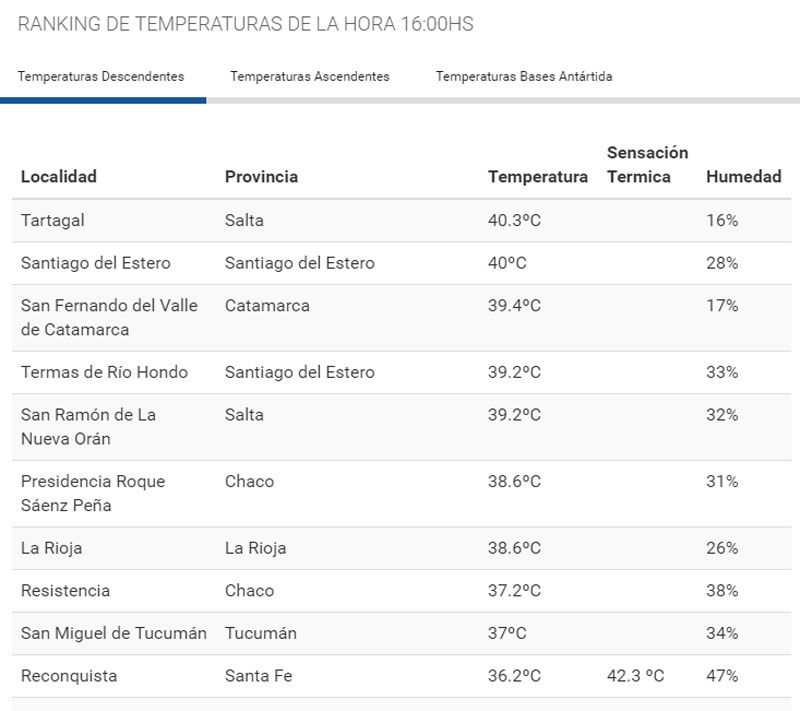Click the Termas de Río Hondo row
This screenshot has height=711, width=800.
(104, 372)
